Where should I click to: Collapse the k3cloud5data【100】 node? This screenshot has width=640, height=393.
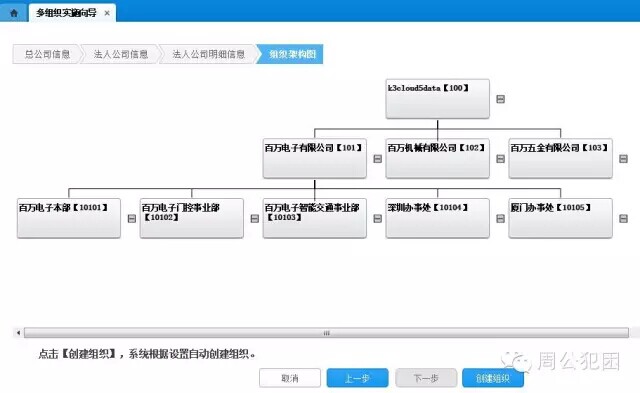pos(500,99)
